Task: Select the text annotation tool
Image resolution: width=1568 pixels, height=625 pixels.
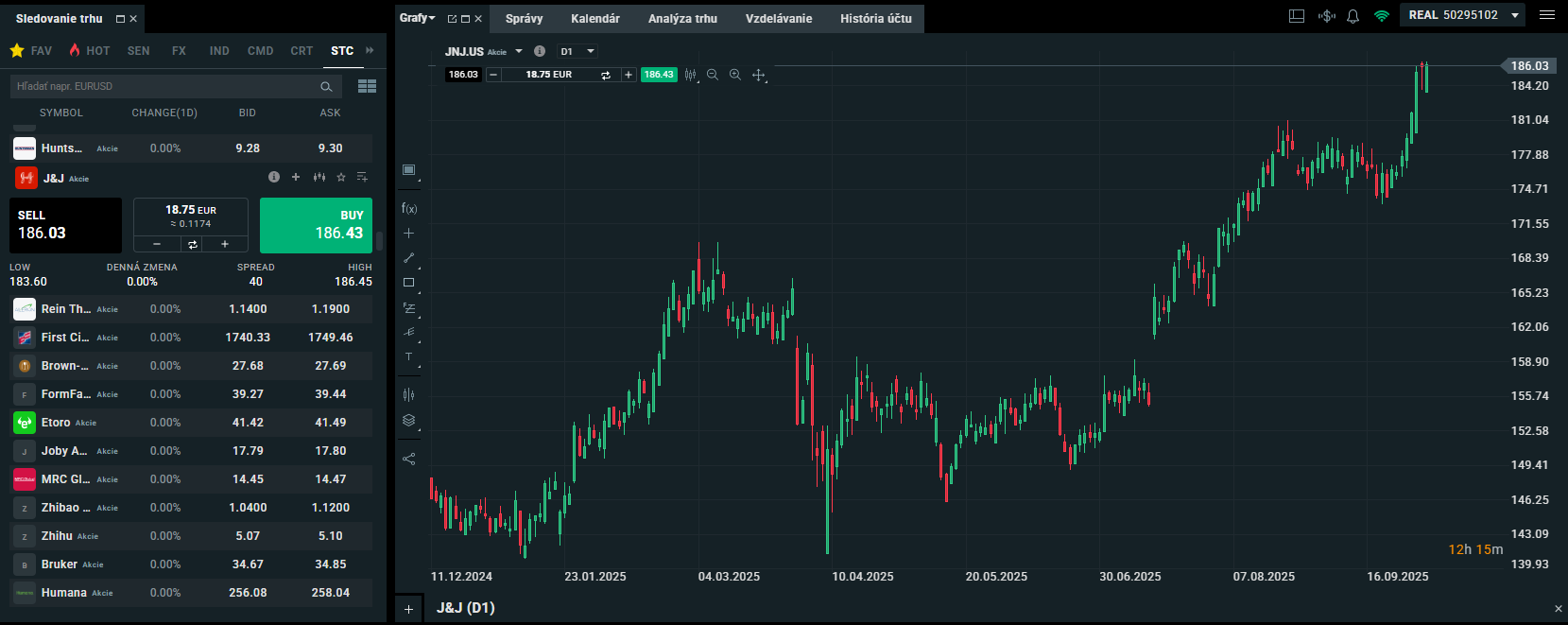Action: tap(409, 357)
